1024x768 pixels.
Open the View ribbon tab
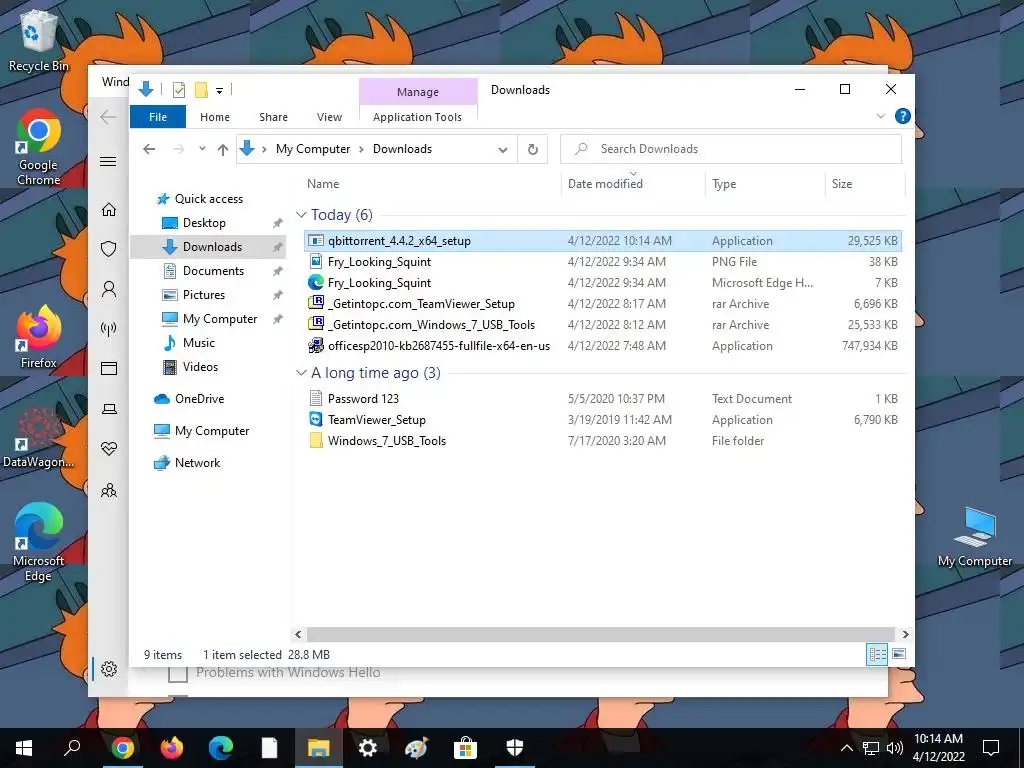[x=329, y=117]
